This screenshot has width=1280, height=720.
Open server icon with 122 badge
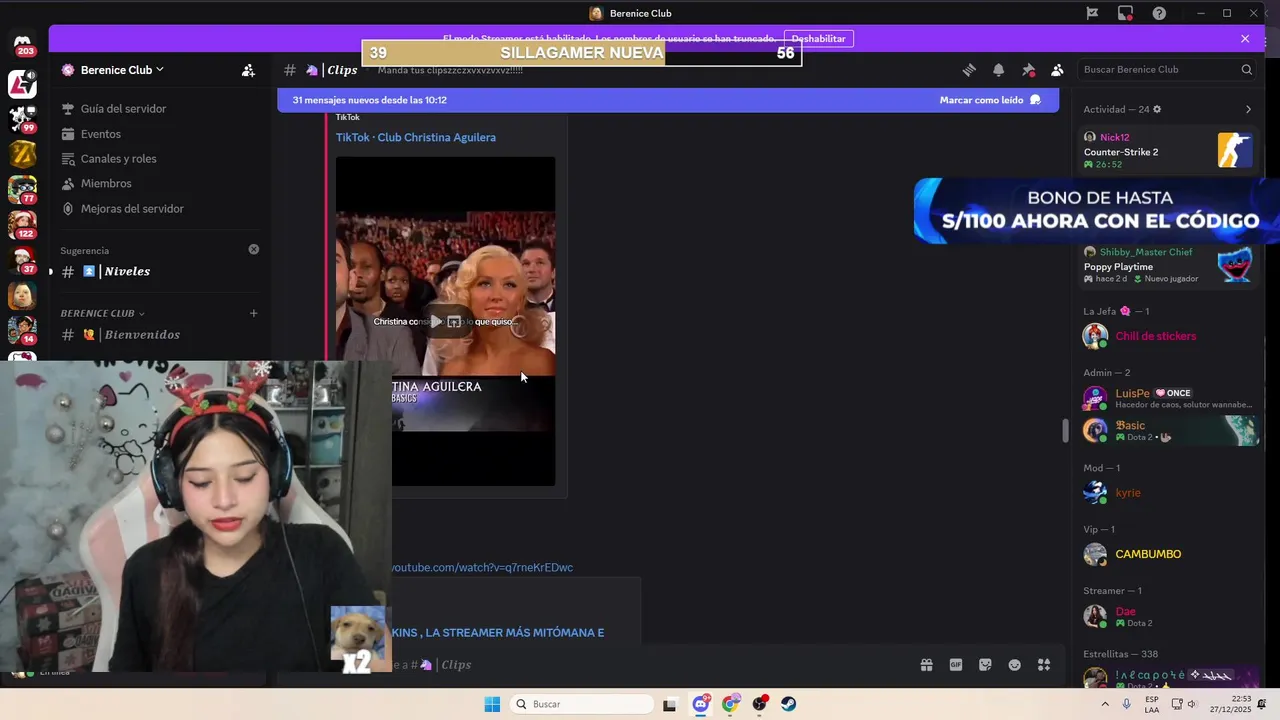click(23, 224)
